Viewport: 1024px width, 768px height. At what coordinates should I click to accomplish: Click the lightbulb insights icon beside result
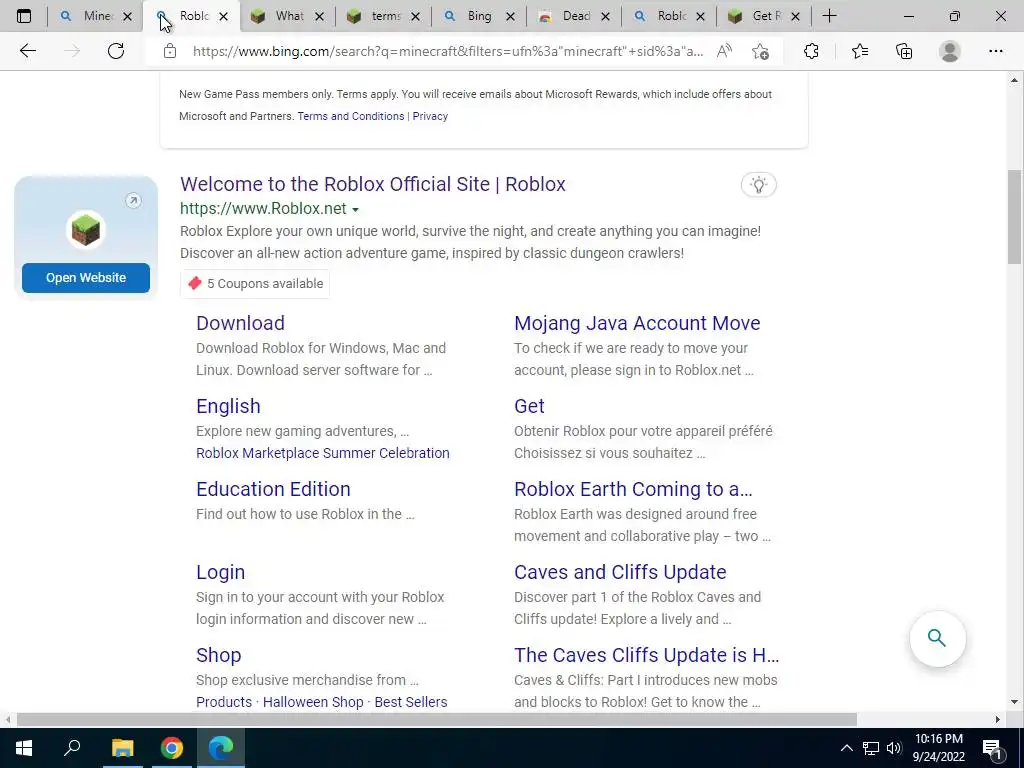(x=759, y=185)
